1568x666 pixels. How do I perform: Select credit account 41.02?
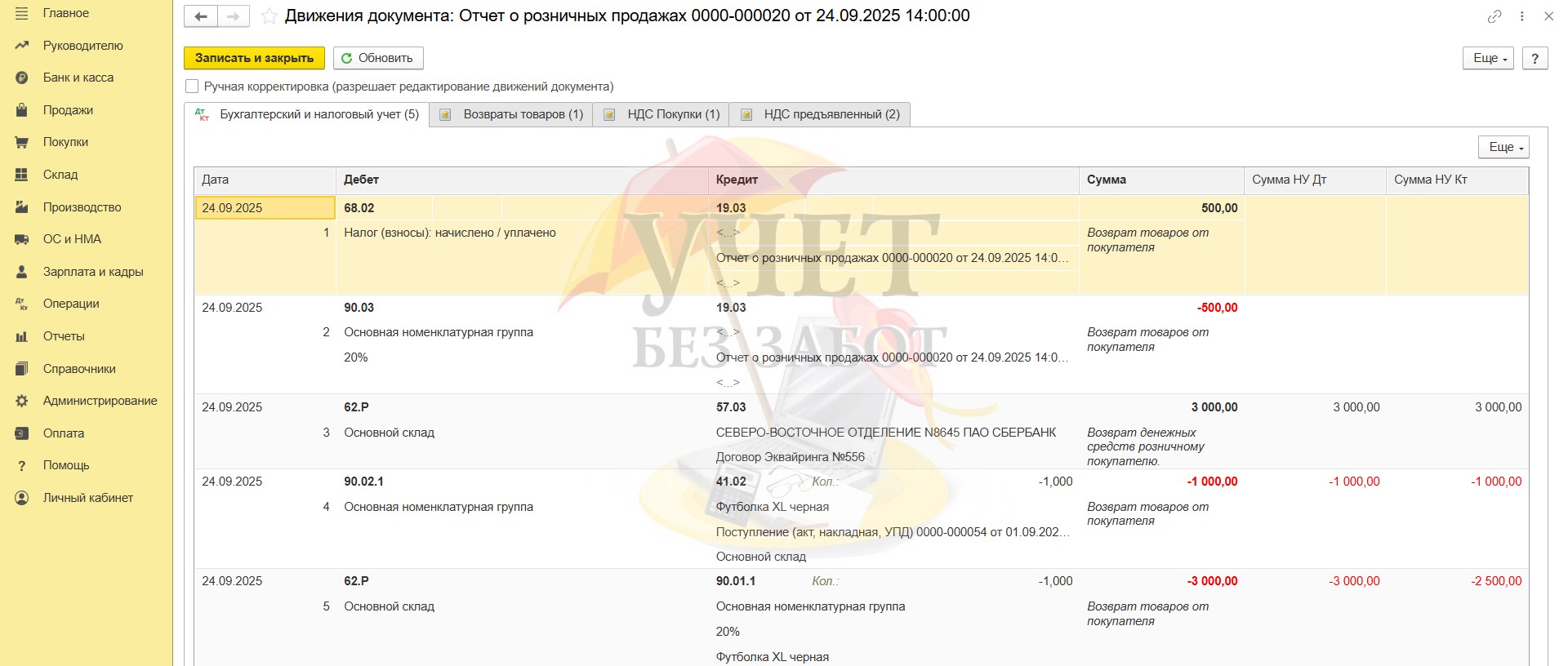click(x=731, y=482)
